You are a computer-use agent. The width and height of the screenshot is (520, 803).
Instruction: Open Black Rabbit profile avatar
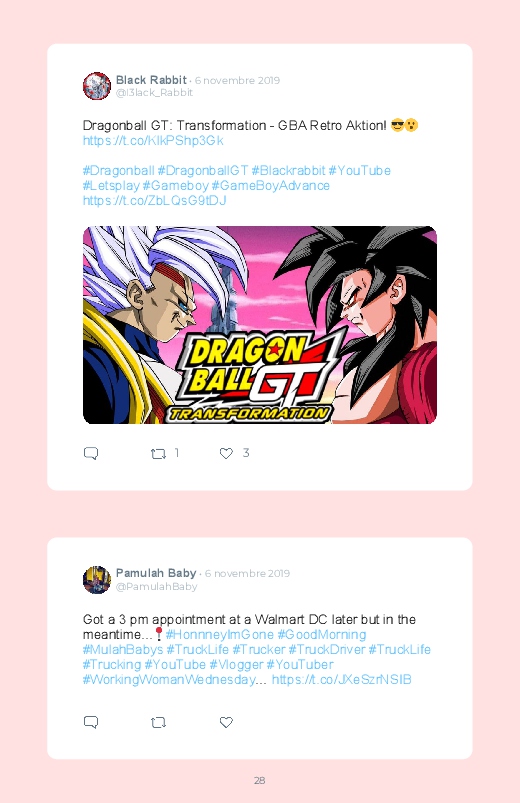(97, 86)
